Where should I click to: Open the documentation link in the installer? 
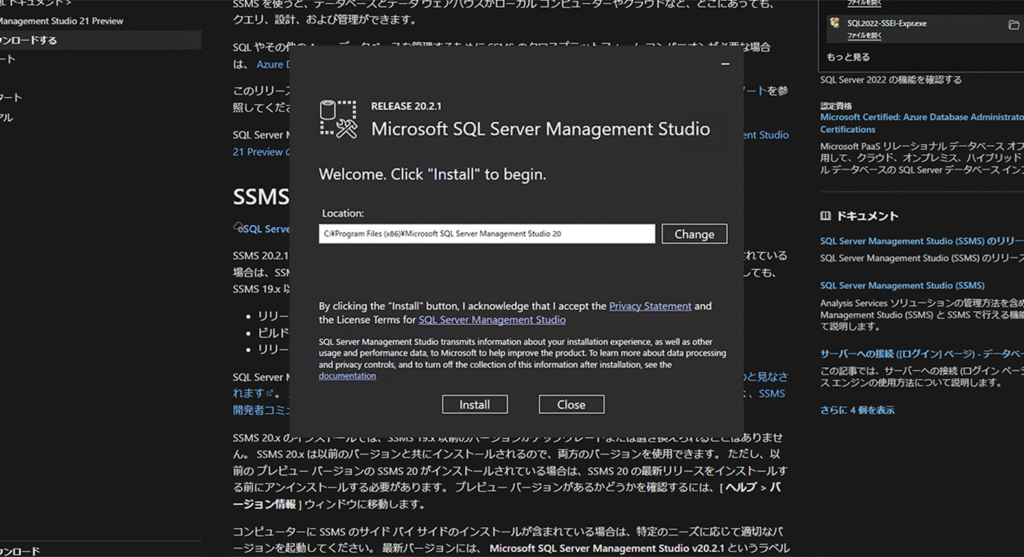pyautogui.click(x=347, y=375)
